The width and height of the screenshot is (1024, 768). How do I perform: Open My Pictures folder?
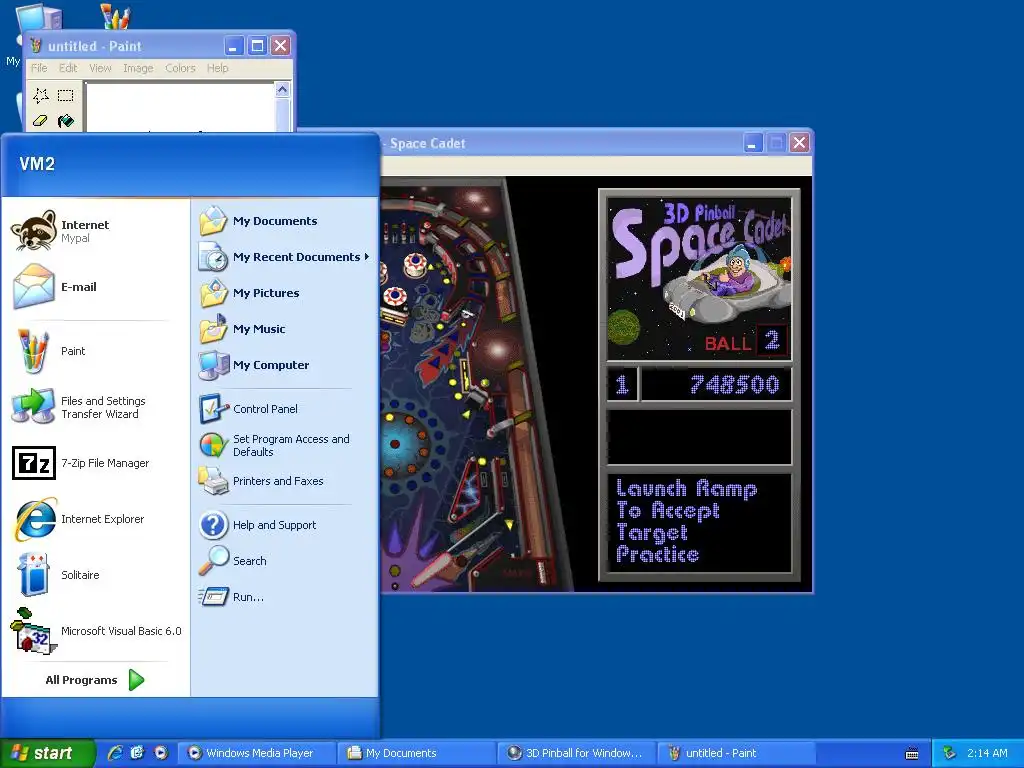[x=285, y=293]
